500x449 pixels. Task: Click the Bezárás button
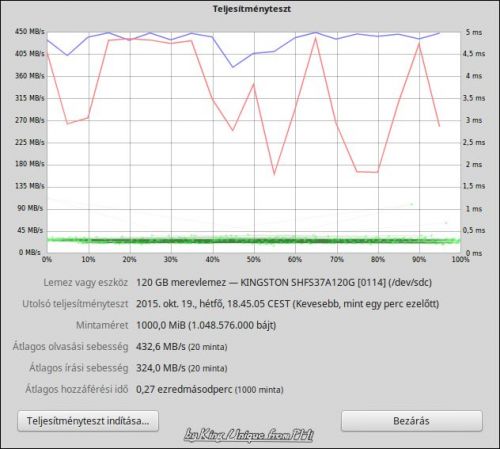pyautogui.click(x=412, y=421)
